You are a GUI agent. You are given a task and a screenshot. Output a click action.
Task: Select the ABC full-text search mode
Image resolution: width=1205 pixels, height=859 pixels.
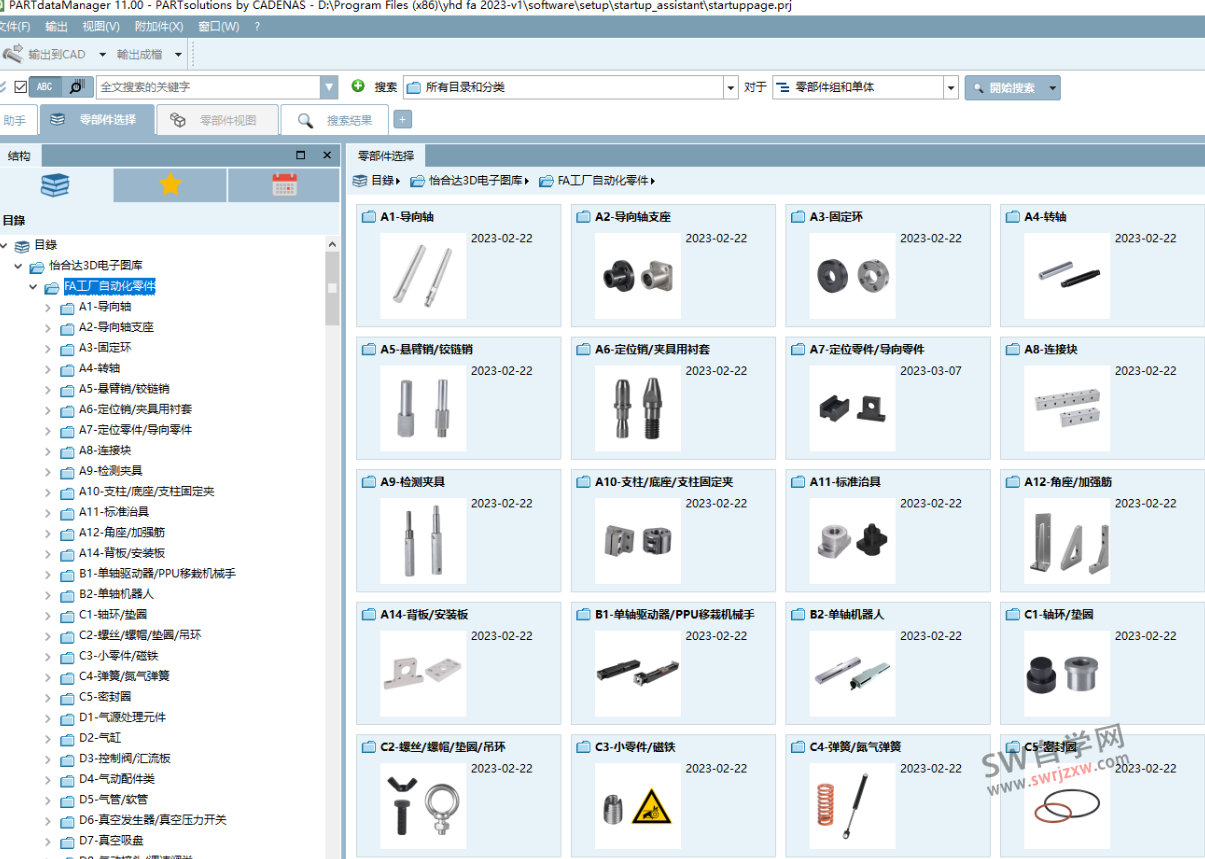point(45,87)
